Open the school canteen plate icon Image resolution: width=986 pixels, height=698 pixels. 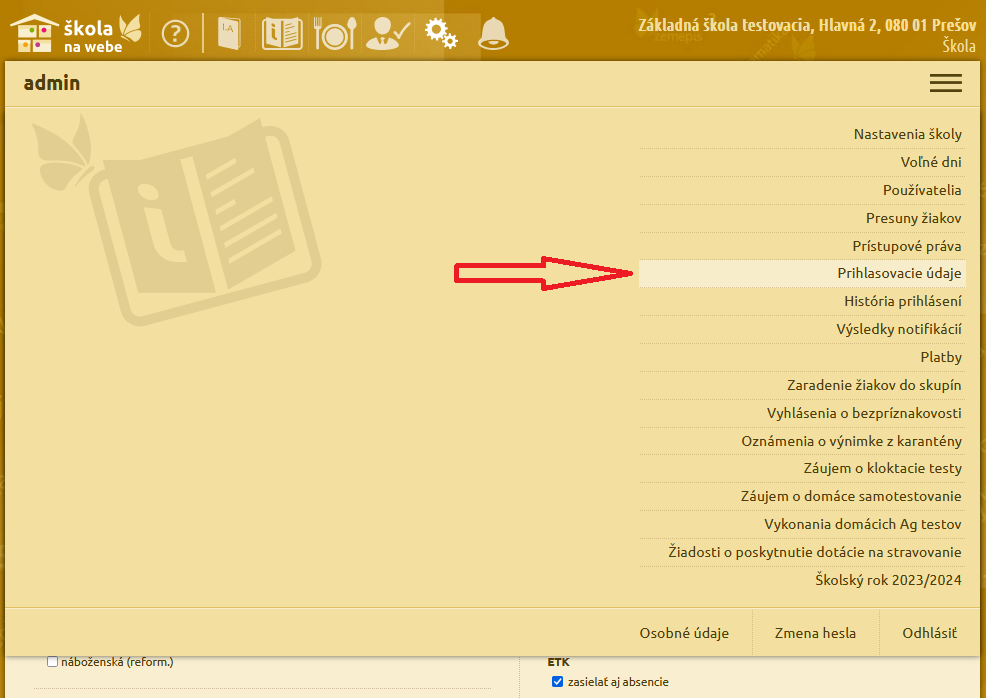coord(335,33)
